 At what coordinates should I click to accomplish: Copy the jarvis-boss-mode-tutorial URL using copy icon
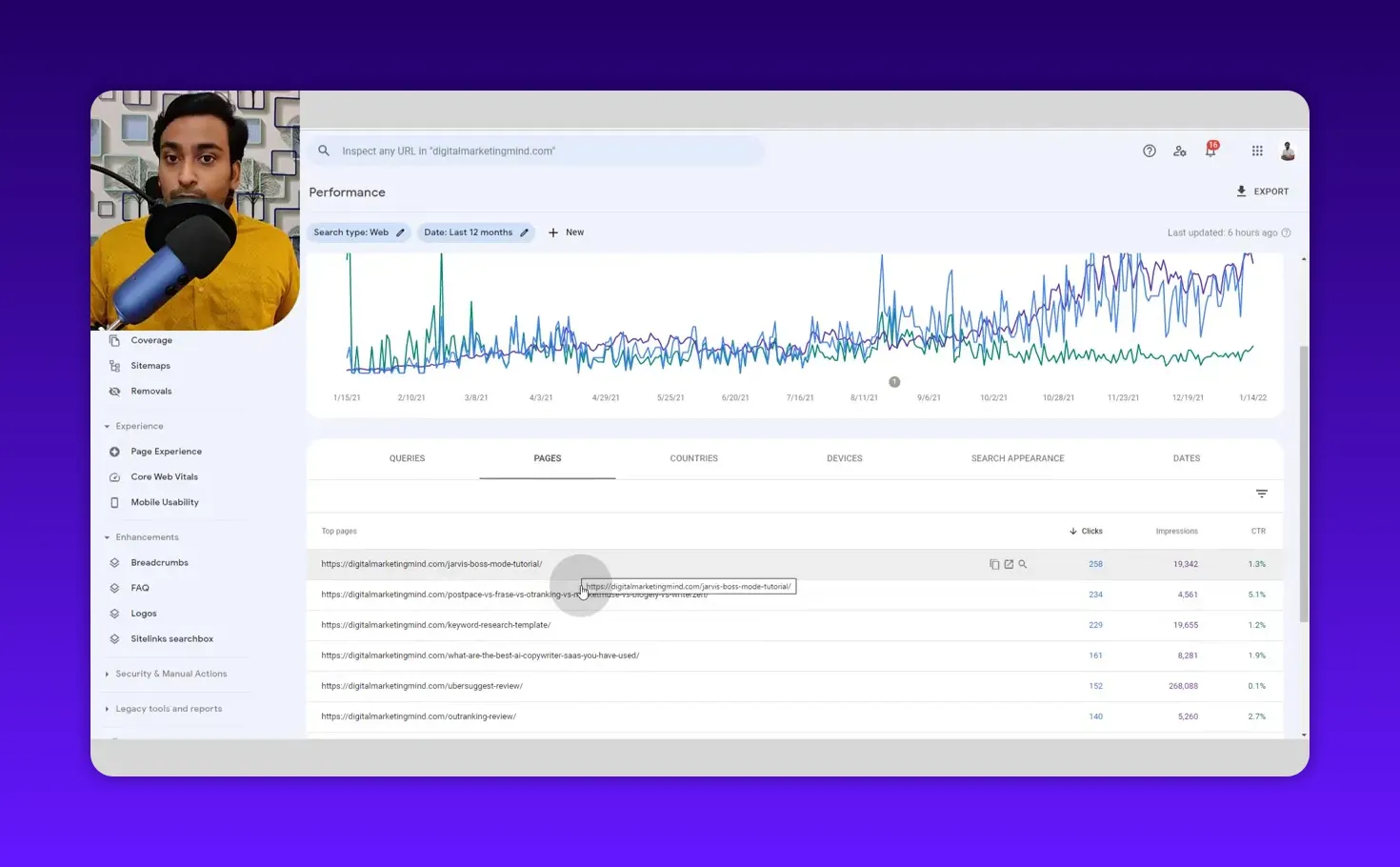click(993, 564)
